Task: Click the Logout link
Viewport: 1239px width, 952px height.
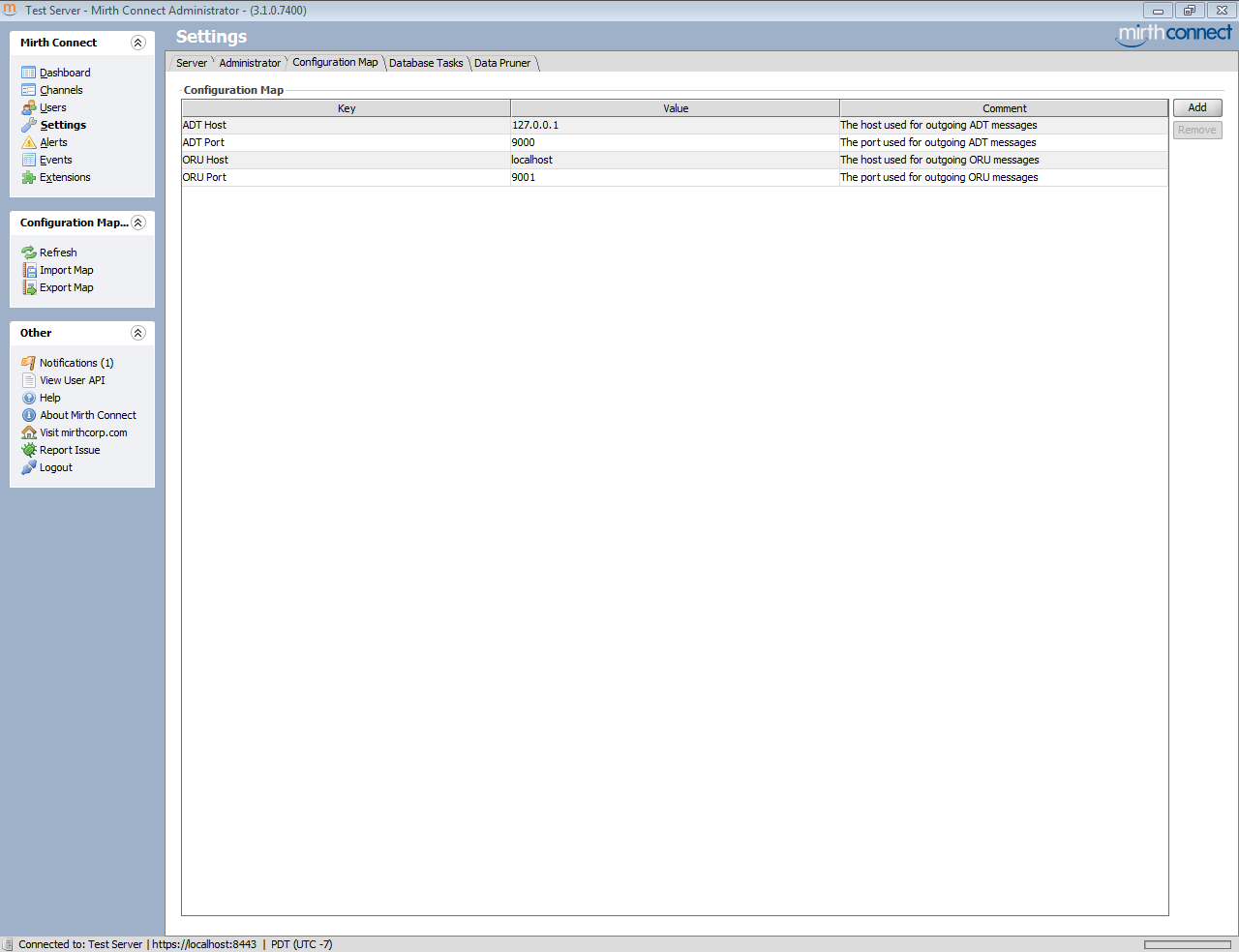Action: tap(56, 467)
